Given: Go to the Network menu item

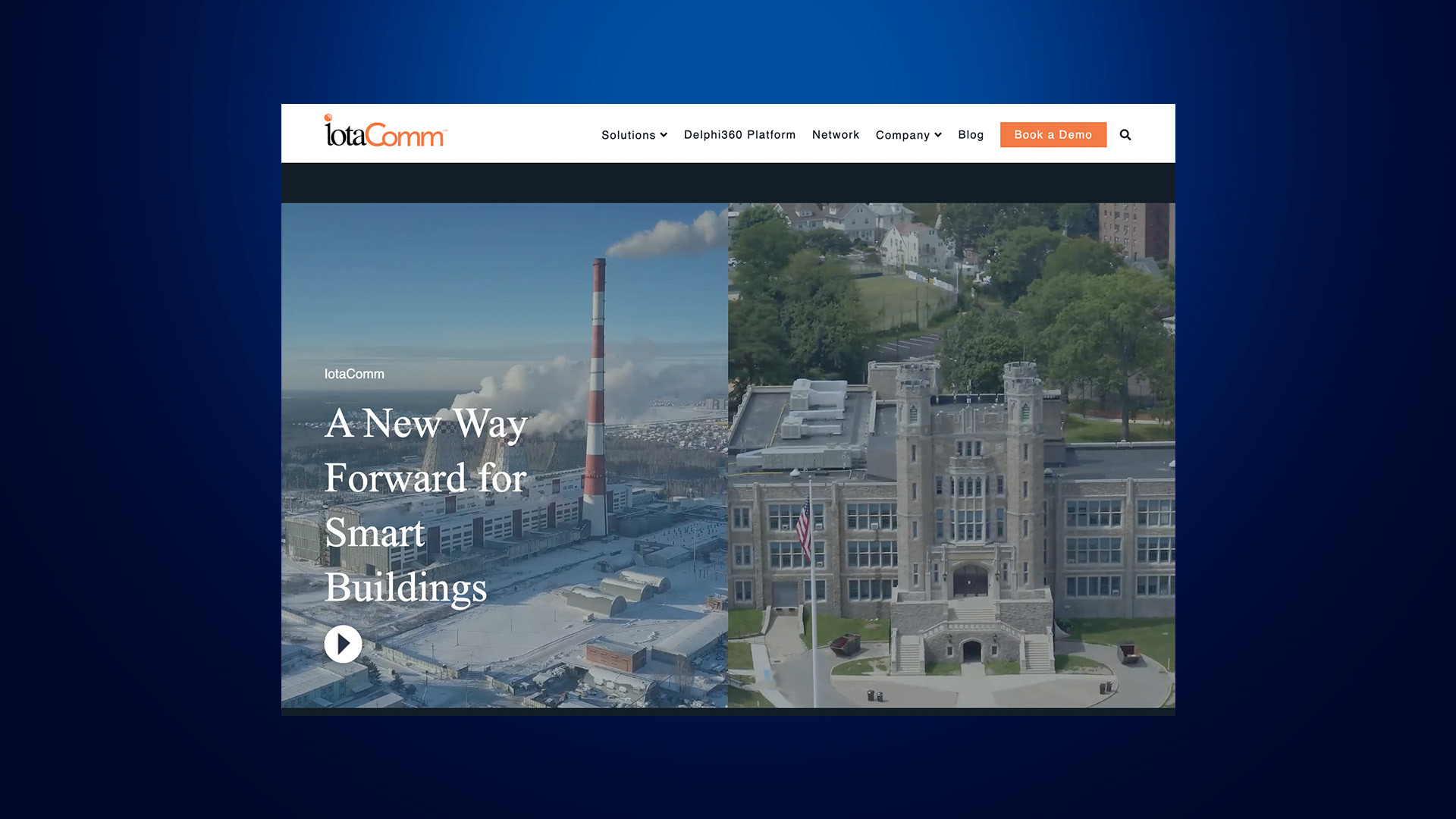Looking at the screenshot, I should click(x=836, y=135).
